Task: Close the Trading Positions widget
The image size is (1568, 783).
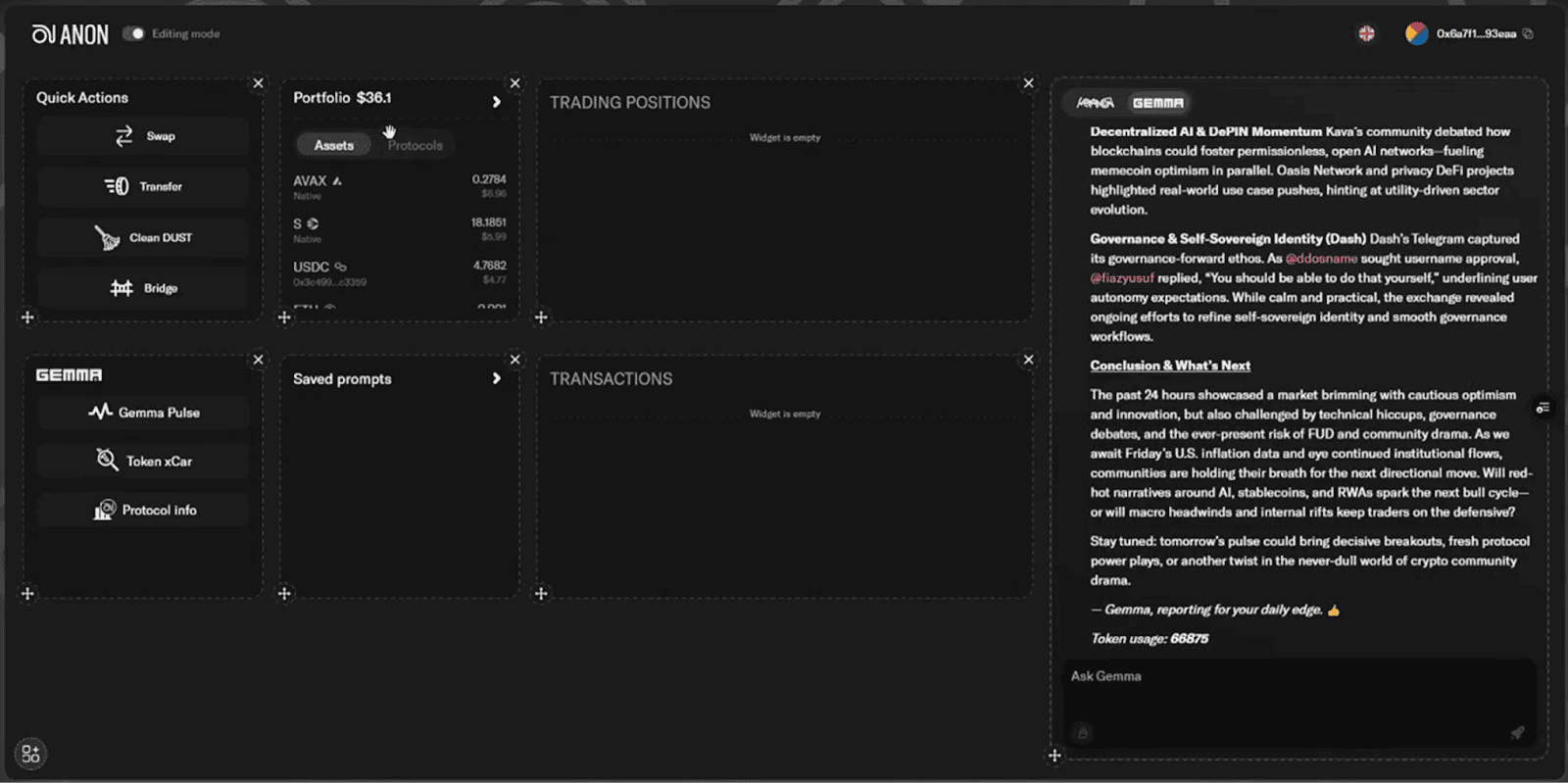Action: click(x=1029, y=83)
